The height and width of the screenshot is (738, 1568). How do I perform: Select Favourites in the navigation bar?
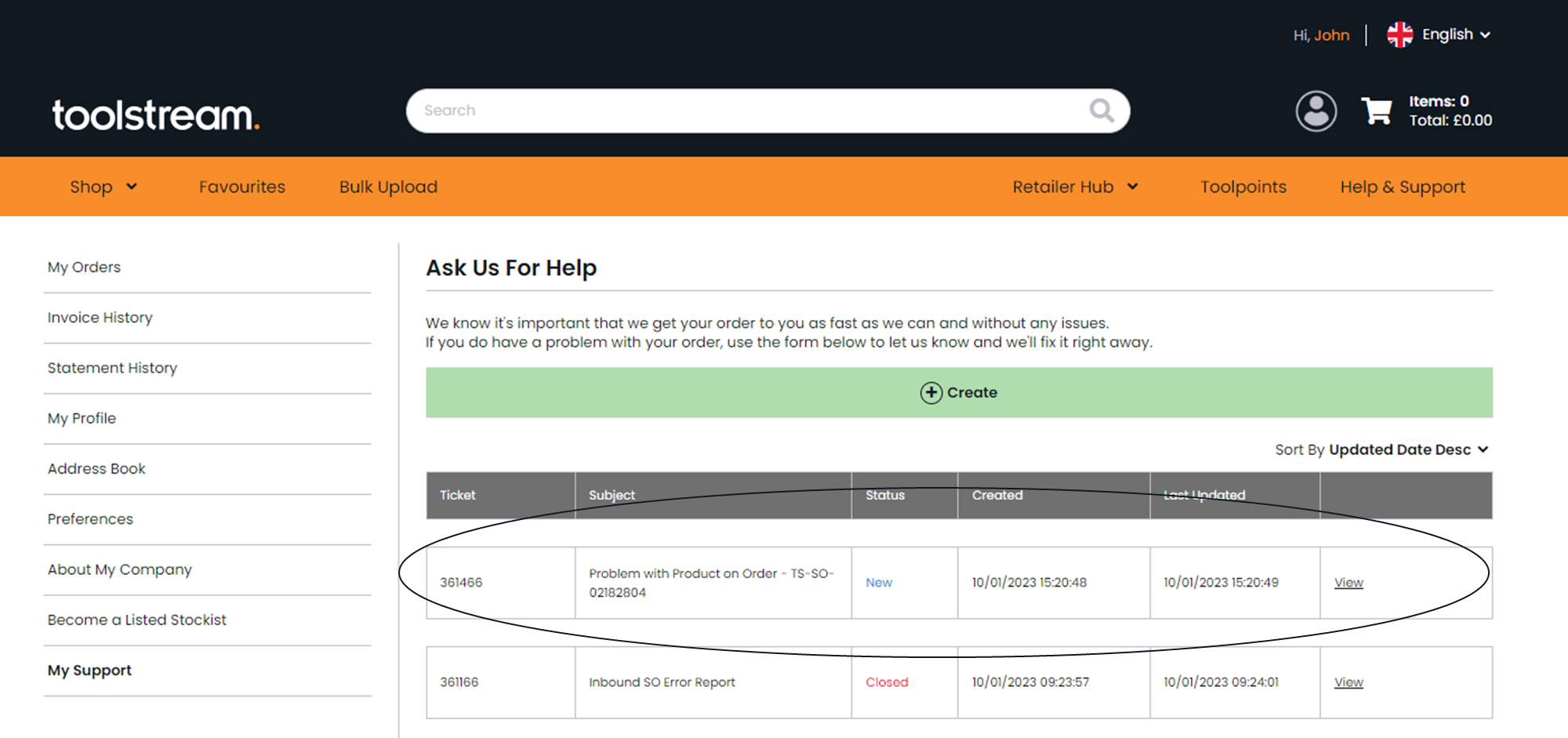(x=241, y=187)
